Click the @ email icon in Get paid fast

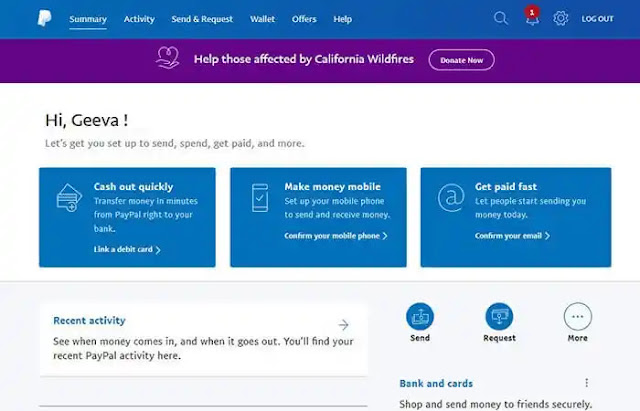451,198
